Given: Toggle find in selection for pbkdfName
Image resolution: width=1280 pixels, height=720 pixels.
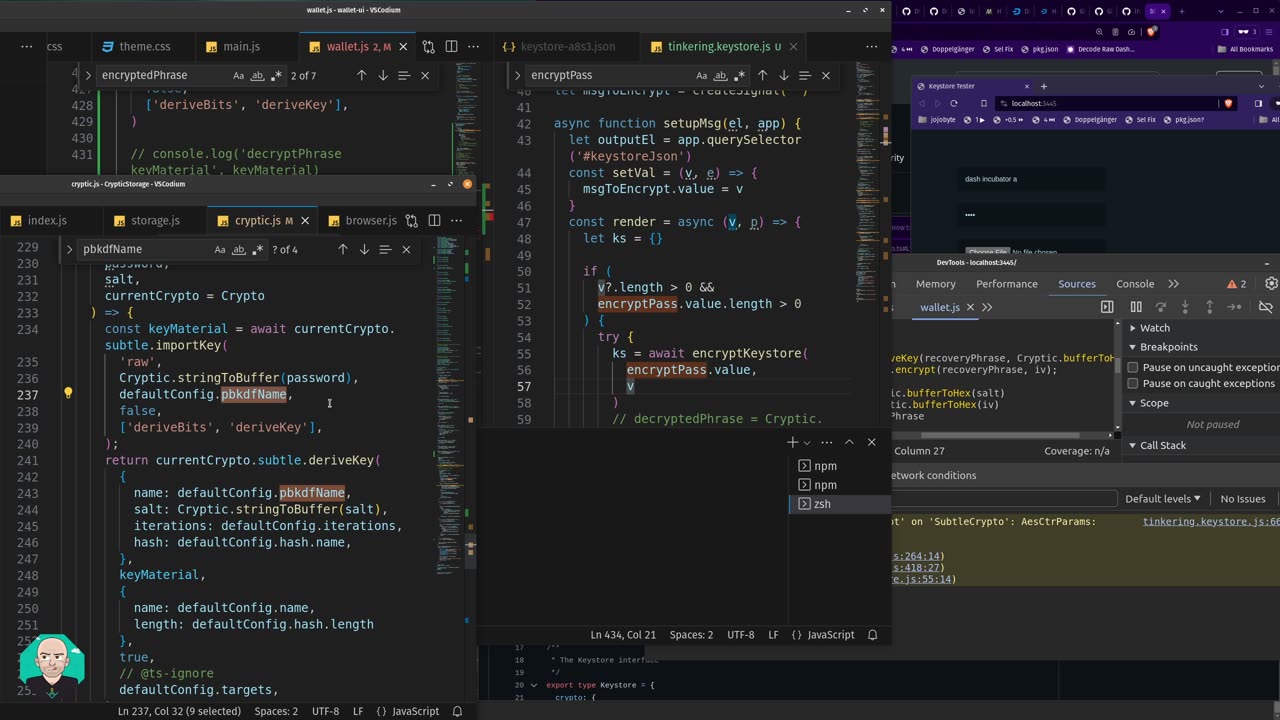Looking at the screenshot, I should coord(385,249).
